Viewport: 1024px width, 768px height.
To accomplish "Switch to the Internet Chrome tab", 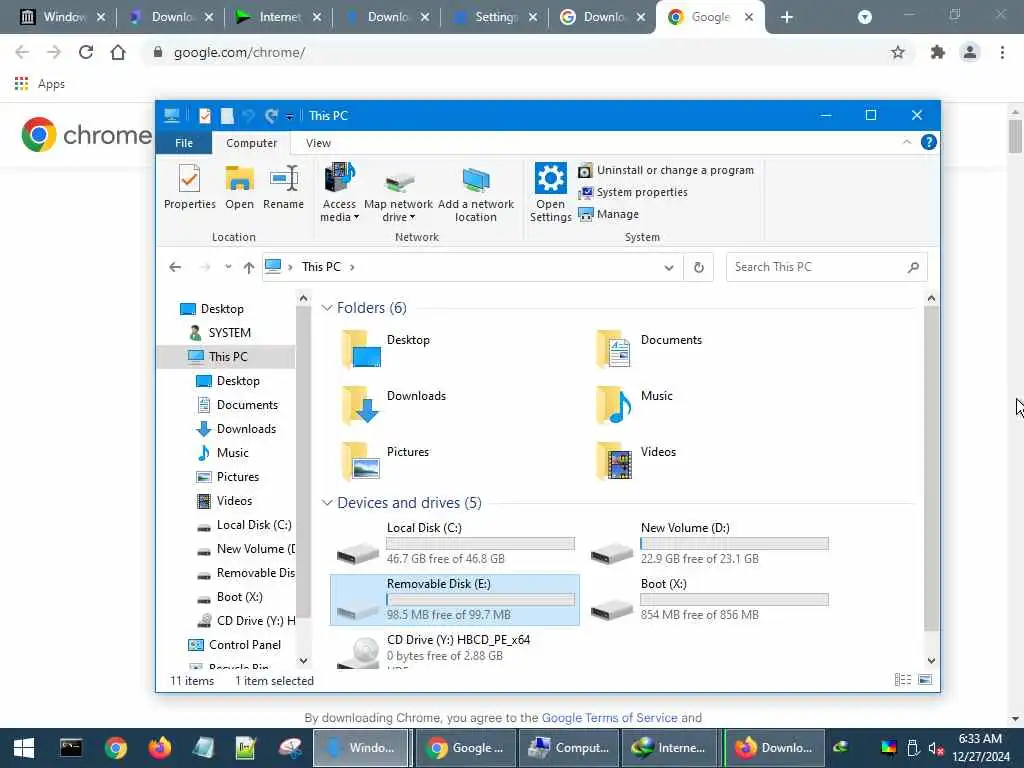I will [279, 17].
